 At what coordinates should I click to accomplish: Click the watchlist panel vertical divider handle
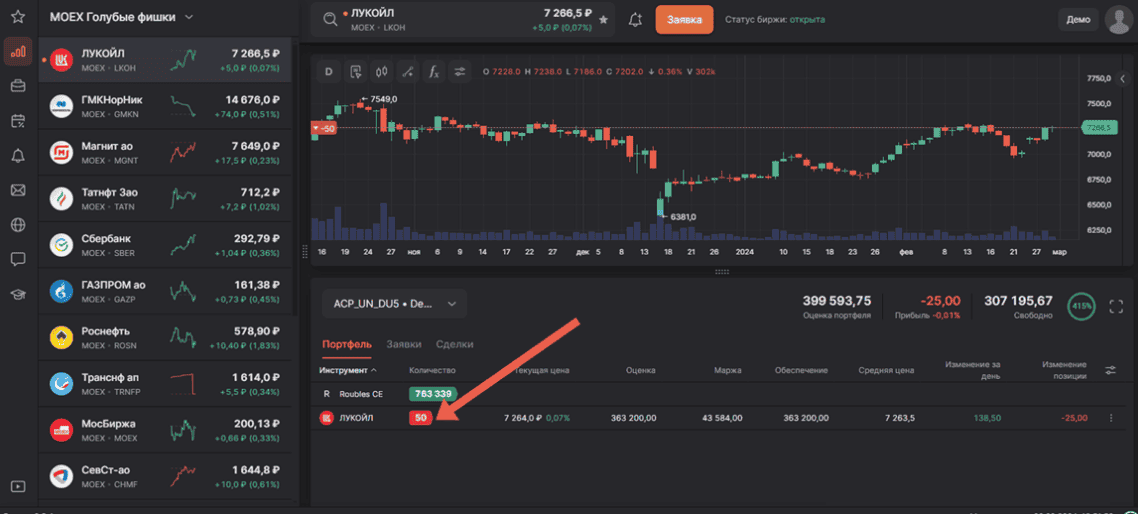(303, 252)
